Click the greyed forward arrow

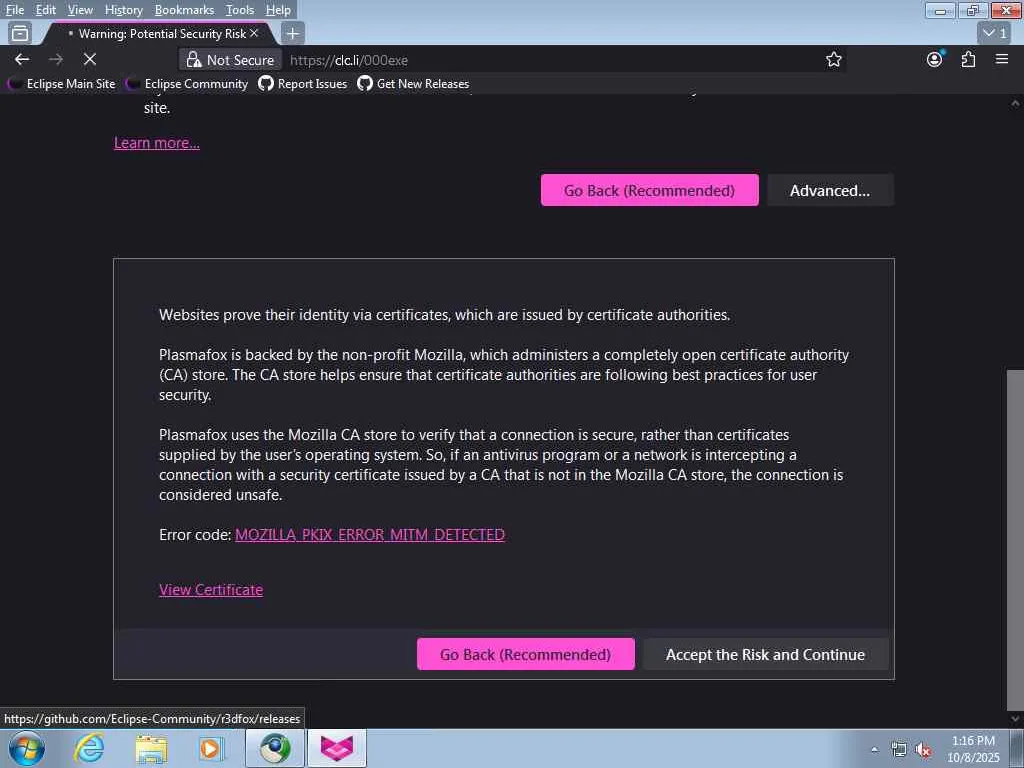coord(56,59)
